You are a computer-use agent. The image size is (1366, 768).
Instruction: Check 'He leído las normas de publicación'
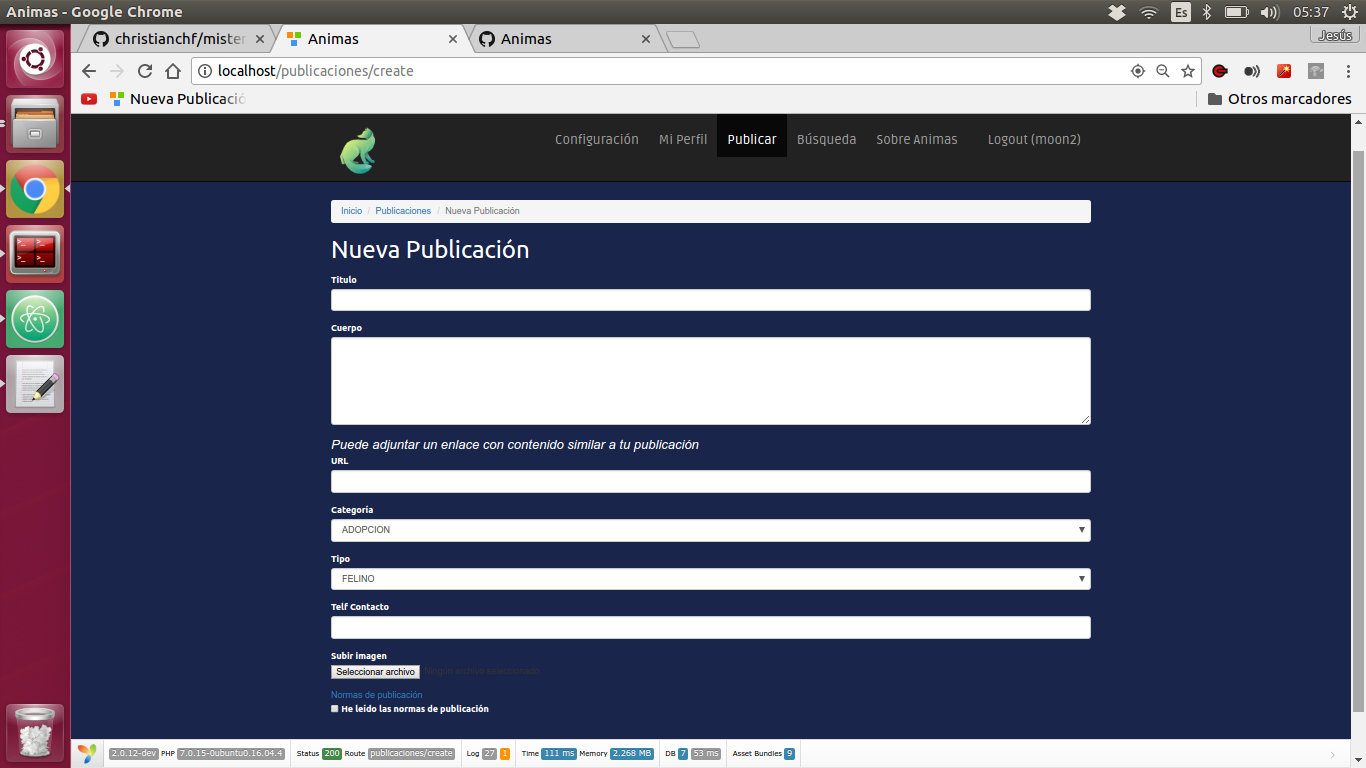point(335,709)
